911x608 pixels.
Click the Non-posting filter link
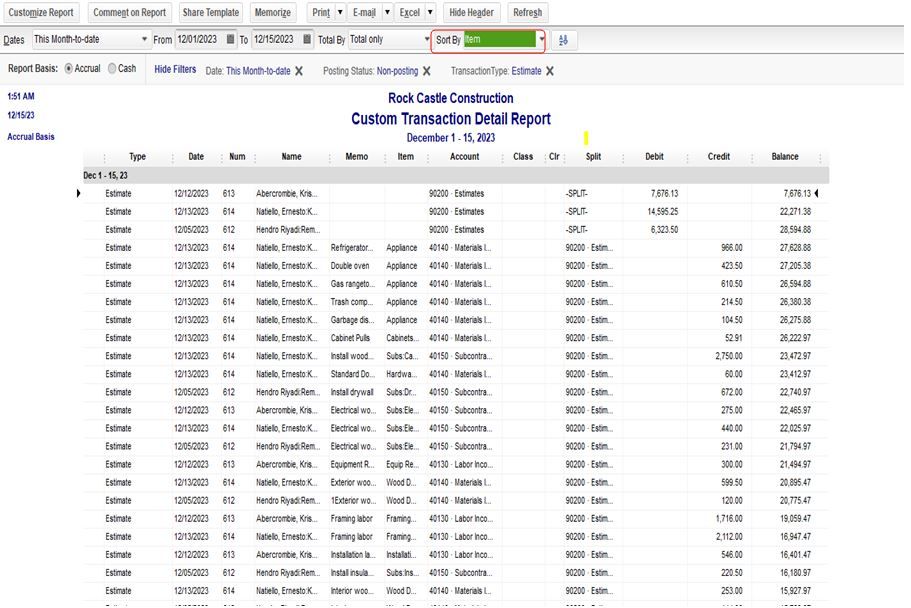click(397, 71)
